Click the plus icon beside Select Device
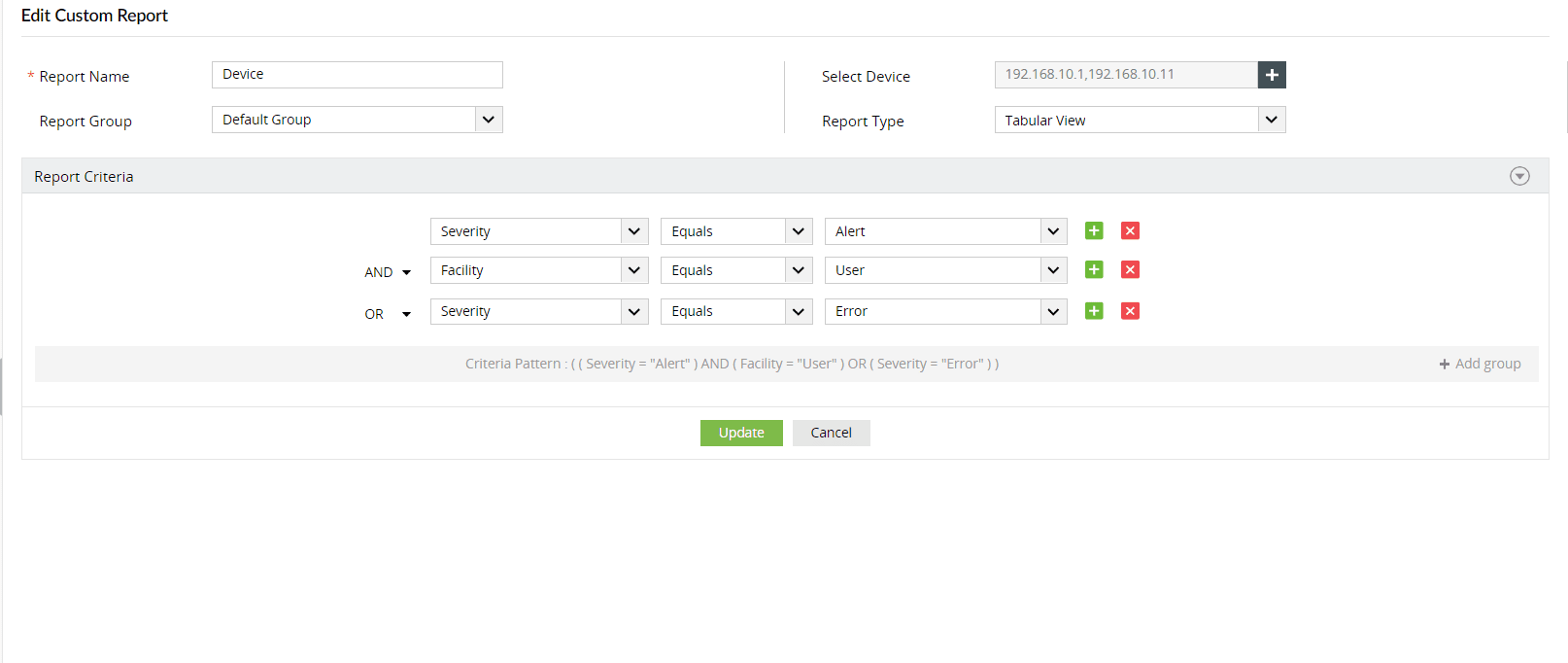The height and width of the screenshot is (663, 1568). click(1272, 75)
